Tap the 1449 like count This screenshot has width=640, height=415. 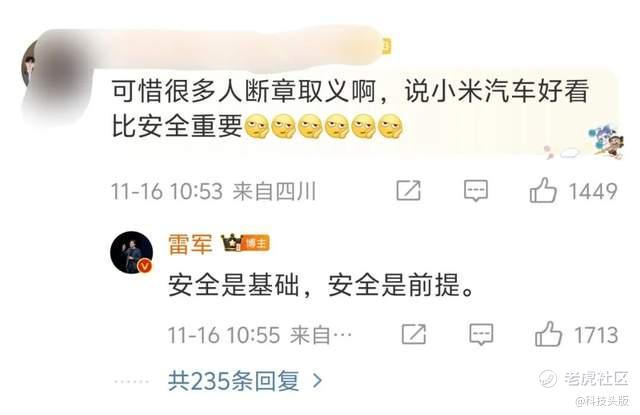tap(593, 191)
